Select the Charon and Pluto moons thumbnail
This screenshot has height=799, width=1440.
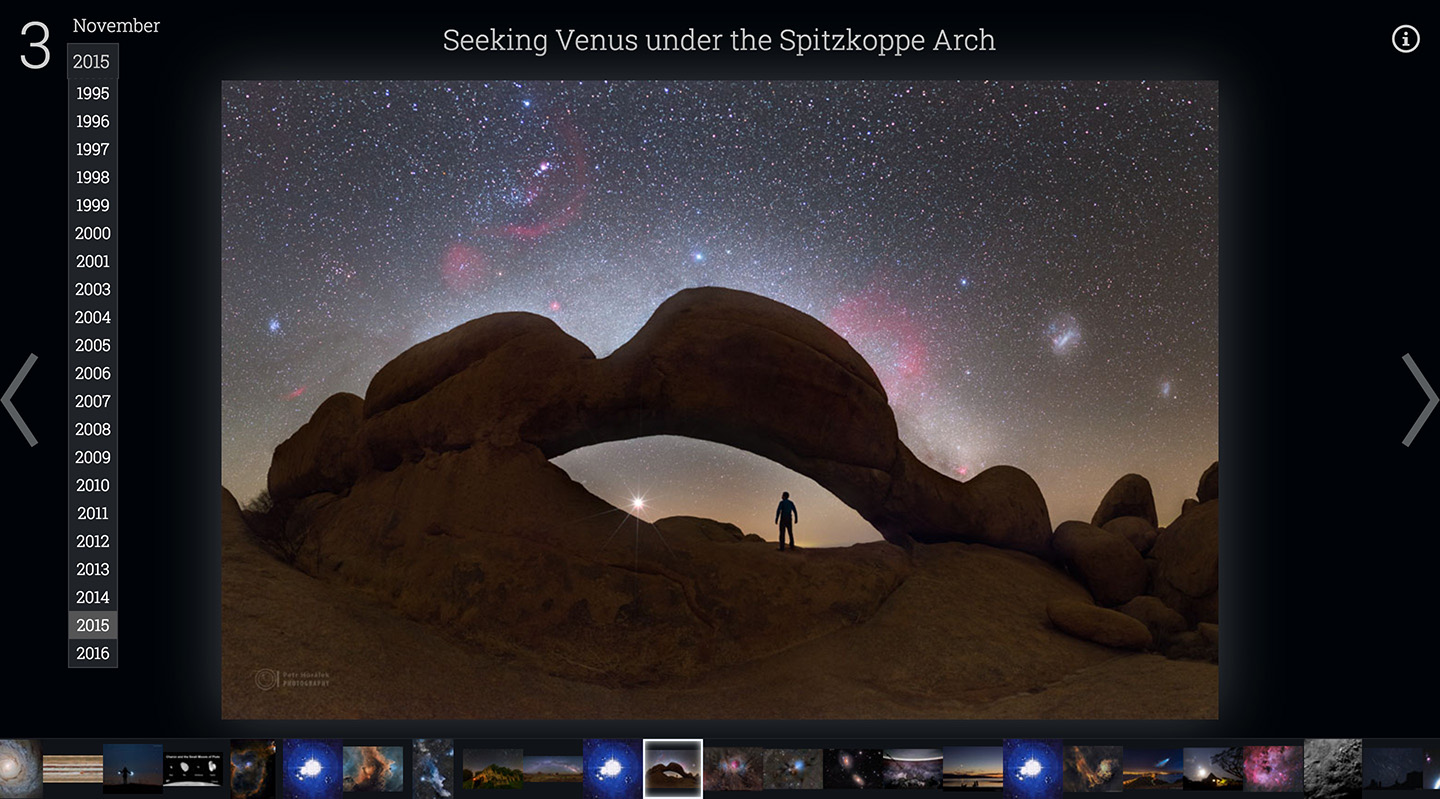click(x=192, y=768)
